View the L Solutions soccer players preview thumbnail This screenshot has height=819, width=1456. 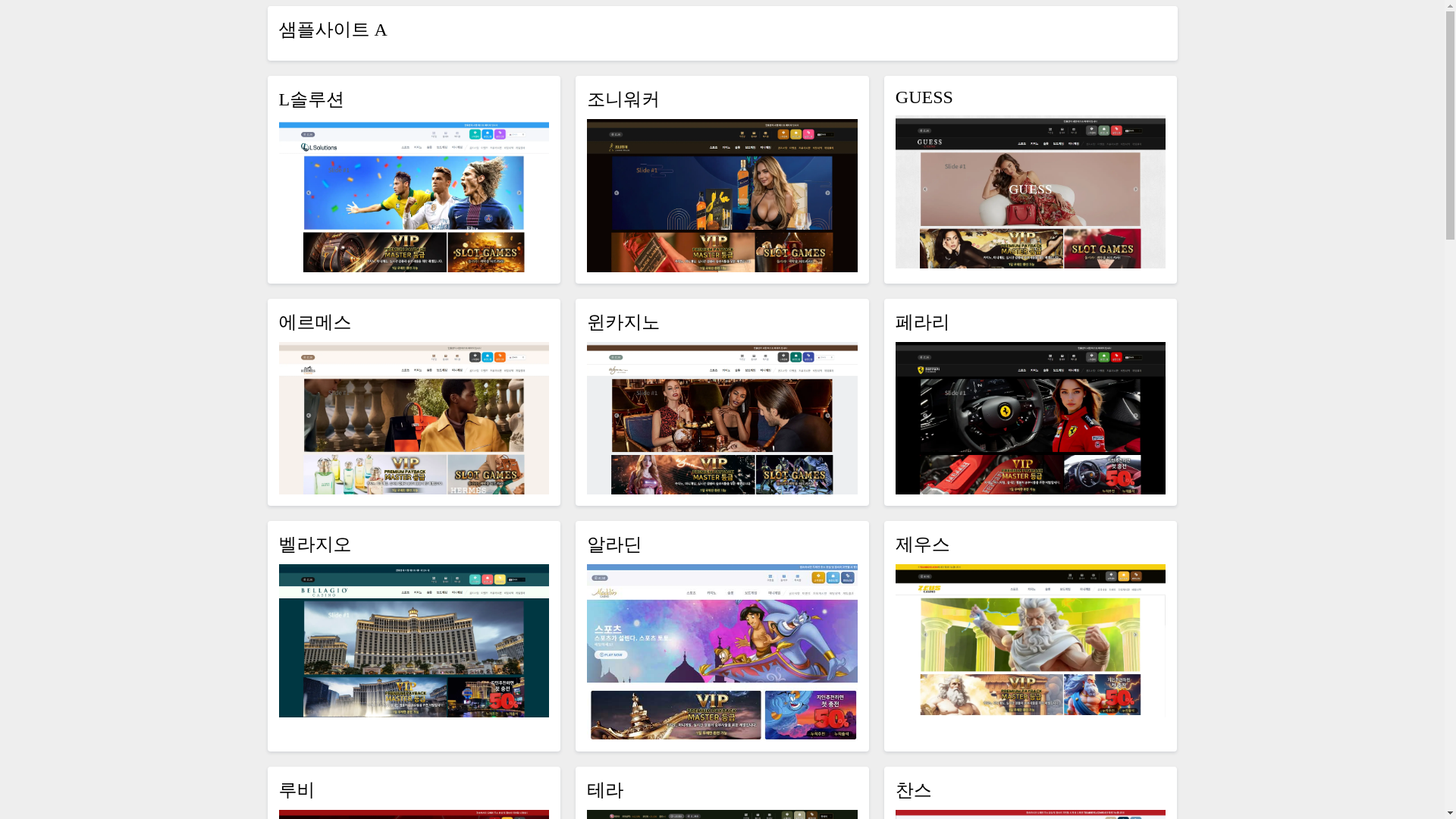(413, 197)
